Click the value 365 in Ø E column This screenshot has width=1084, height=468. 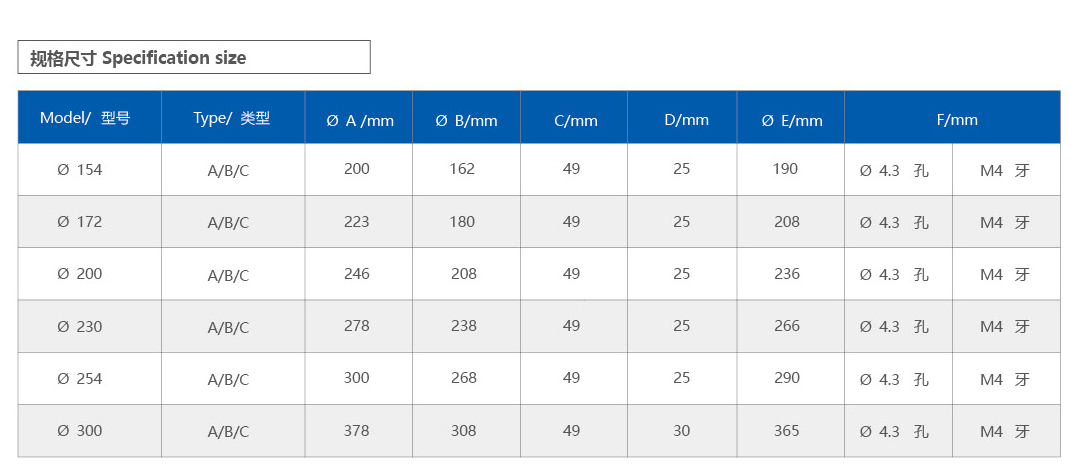pyautogui.click(x=786, y=431)
